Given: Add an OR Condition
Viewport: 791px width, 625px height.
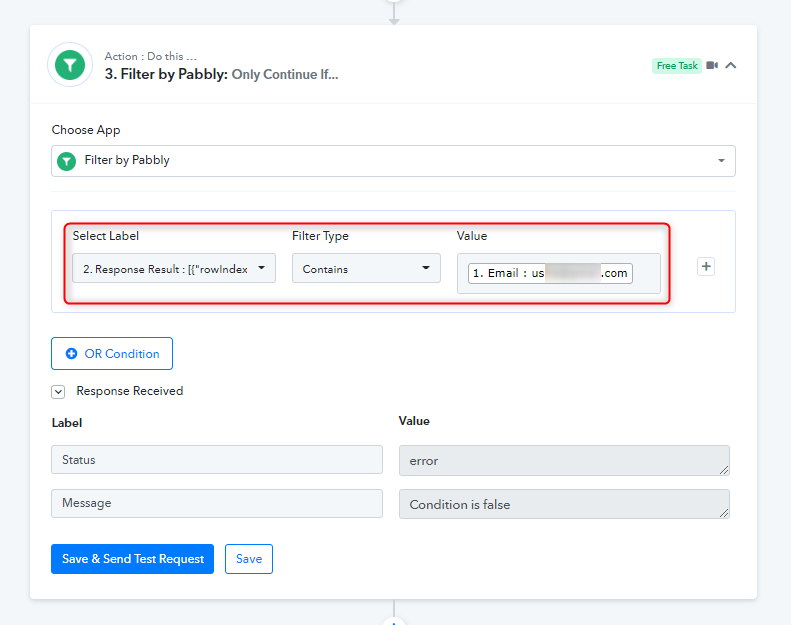Looking at the screenshot, I should (112, 354).
